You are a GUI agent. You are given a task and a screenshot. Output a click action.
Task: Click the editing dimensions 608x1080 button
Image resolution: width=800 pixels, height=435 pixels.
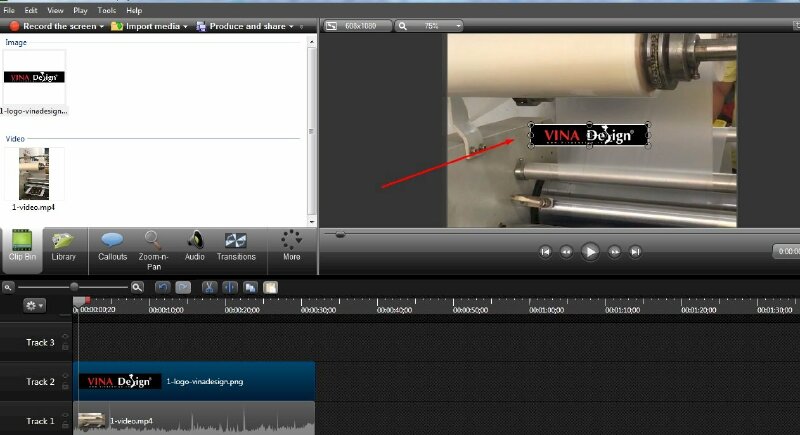click(x=356, y=25)
